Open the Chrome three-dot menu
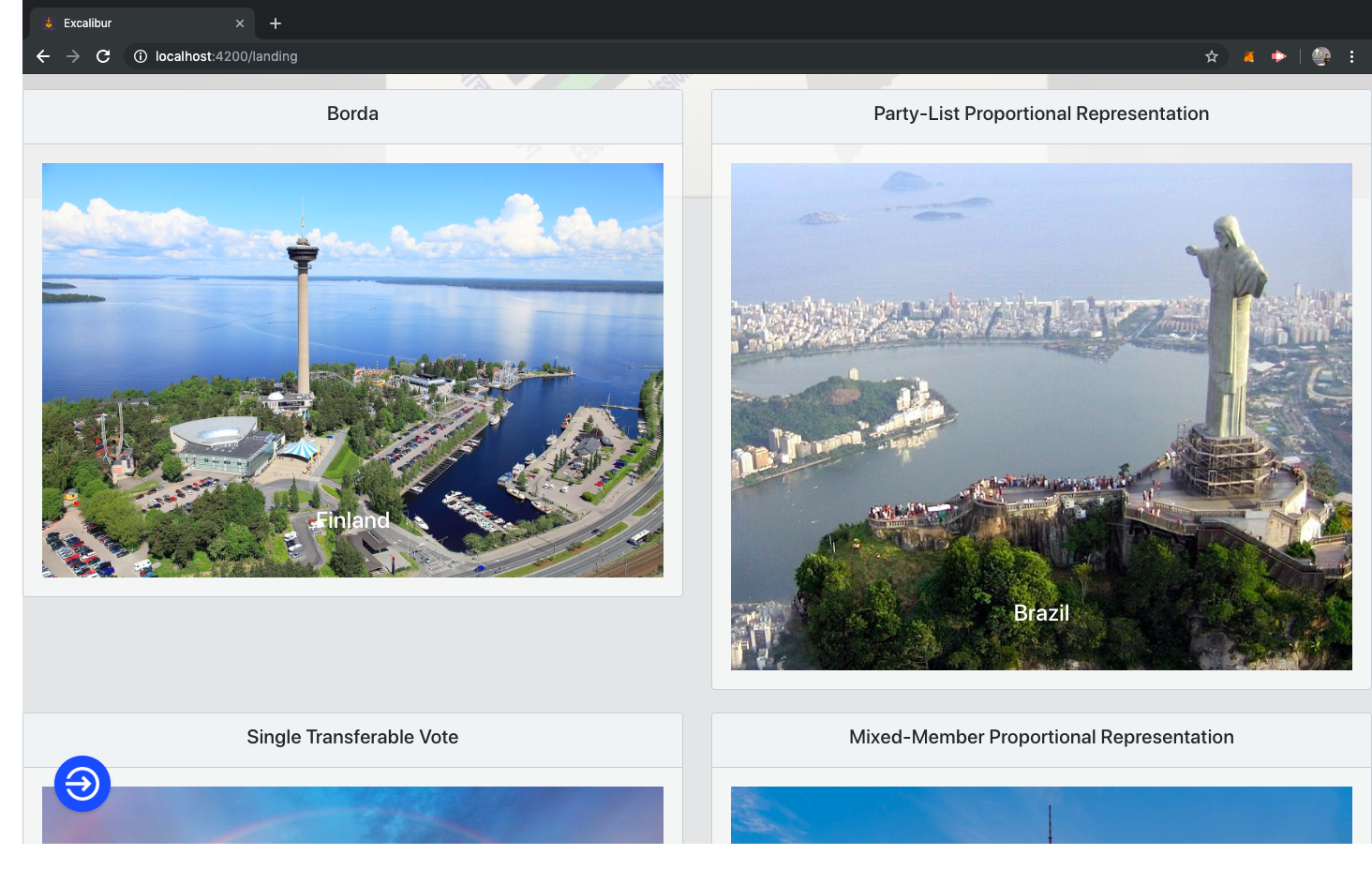The height and width of the screenshot is (870, 1372). click(1351, 56)
